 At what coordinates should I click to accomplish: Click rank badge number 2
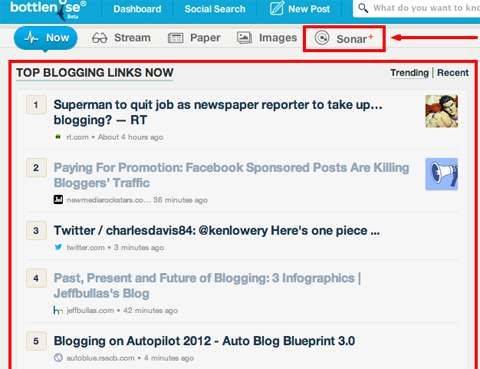pos(36,168)
